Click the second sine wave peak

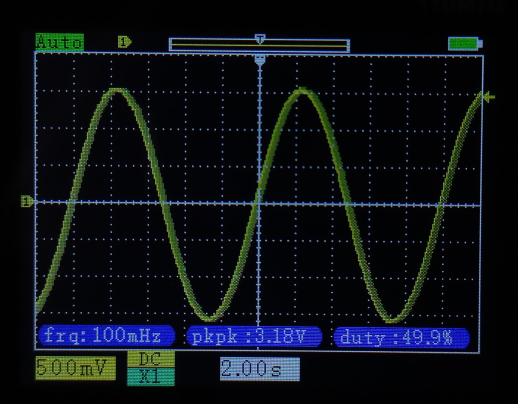[x=303, y=90]
